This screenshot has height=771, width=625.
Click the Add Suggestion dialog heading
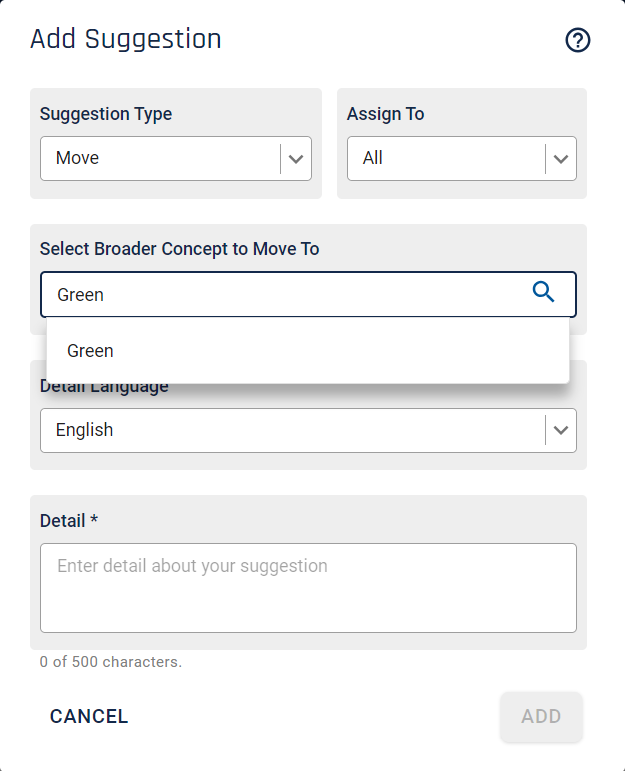pos(126,39)
